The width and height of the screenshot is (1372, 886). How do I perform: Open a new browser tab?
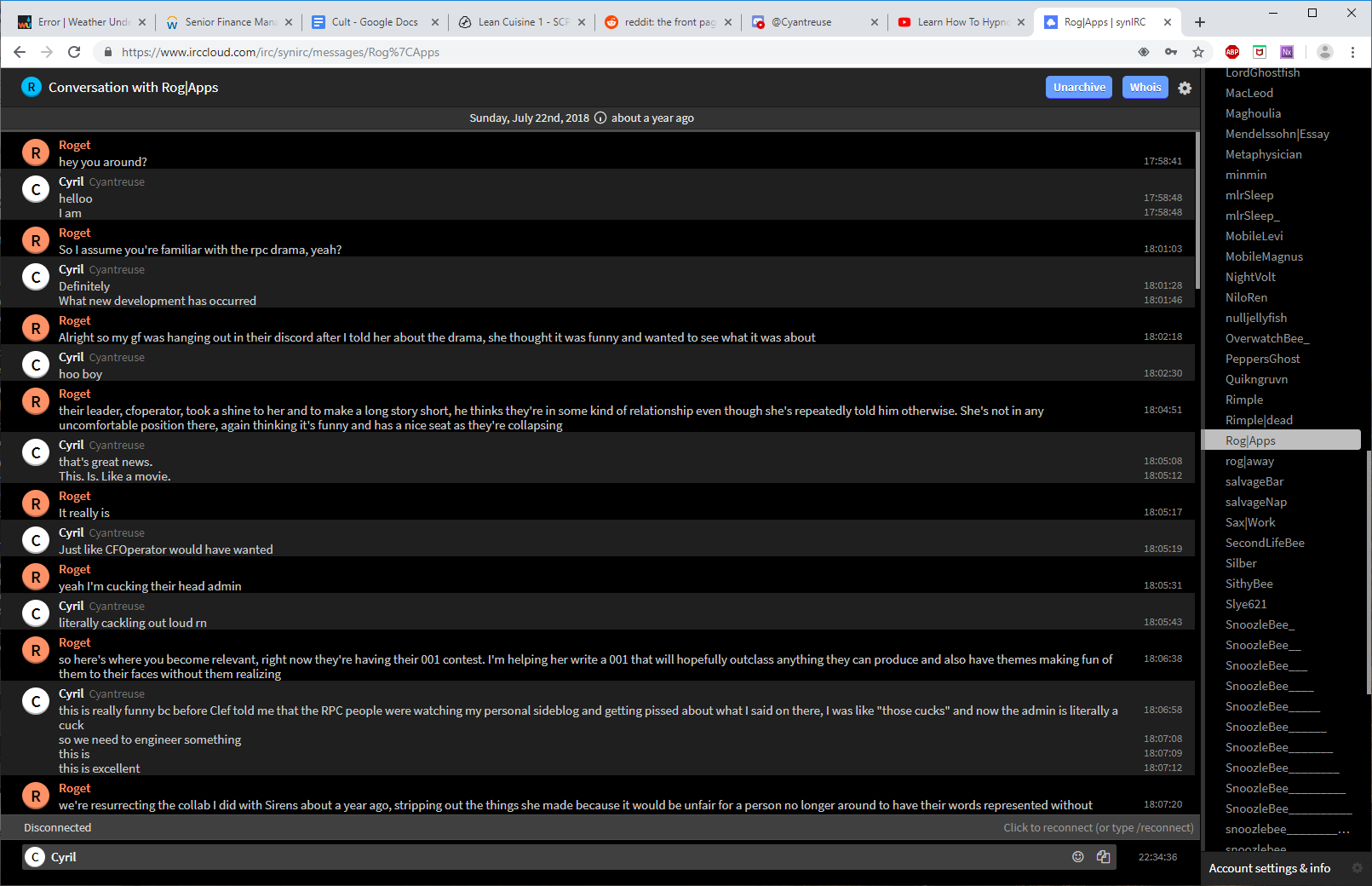point(1200,22)
